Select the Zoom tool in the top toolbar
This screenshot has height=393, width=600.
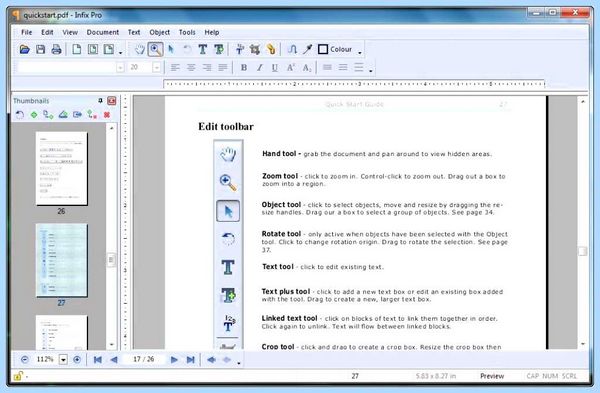[x=155, y=49]
